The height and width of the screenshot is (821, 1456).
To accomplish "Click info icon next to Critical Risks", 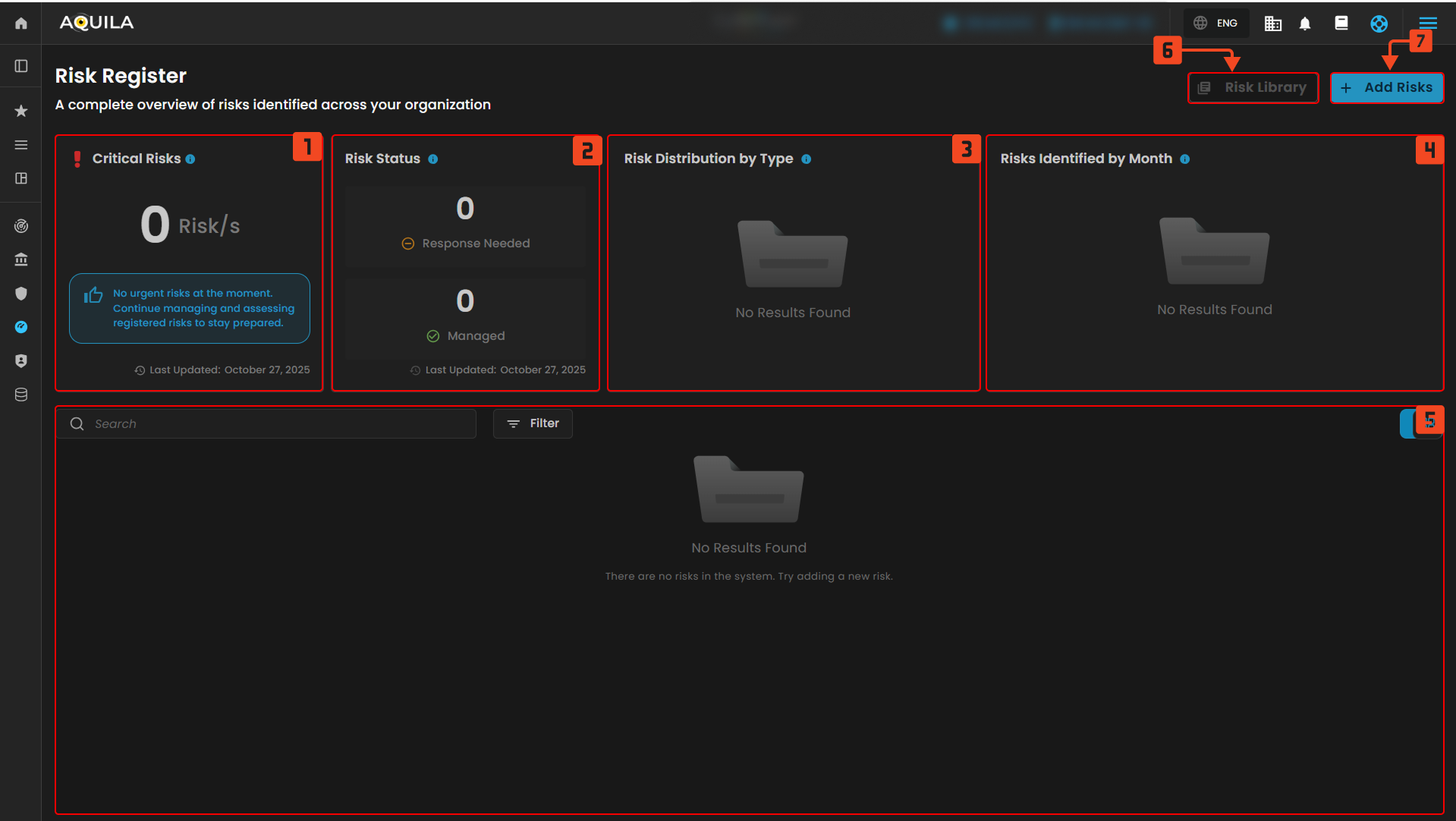I will click(x=190, y=159).
